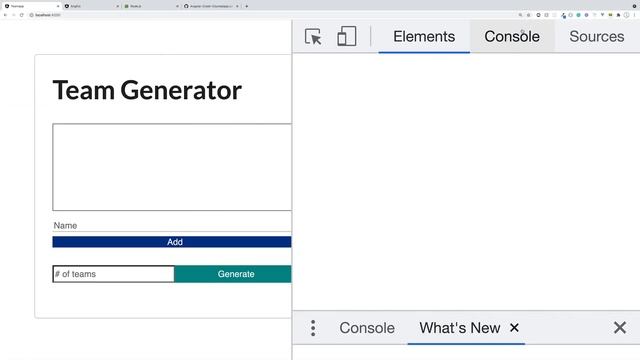Open the Sources tab in DevTools
The image size is (640, 360).
[596, 36]
